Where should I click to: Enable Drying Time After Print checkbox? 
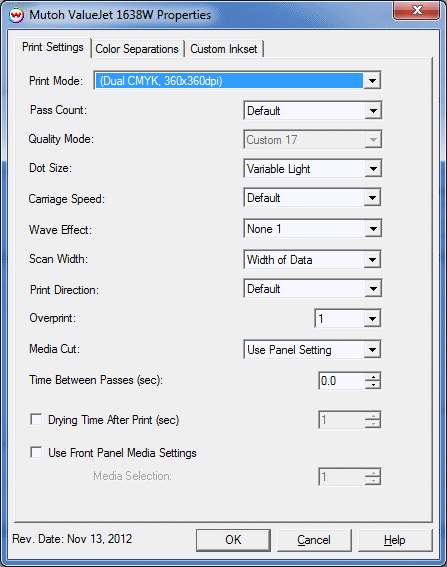tap(36, 420)
